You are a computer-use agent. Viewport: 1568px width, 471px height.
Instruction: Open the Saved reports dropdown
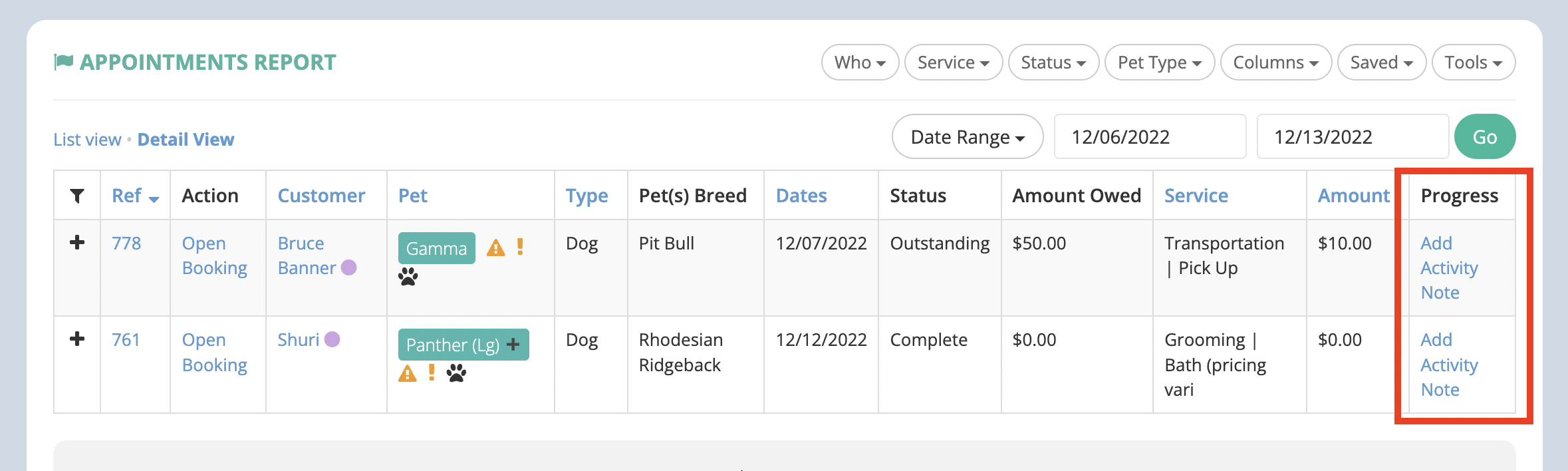tap(1382, 63)
